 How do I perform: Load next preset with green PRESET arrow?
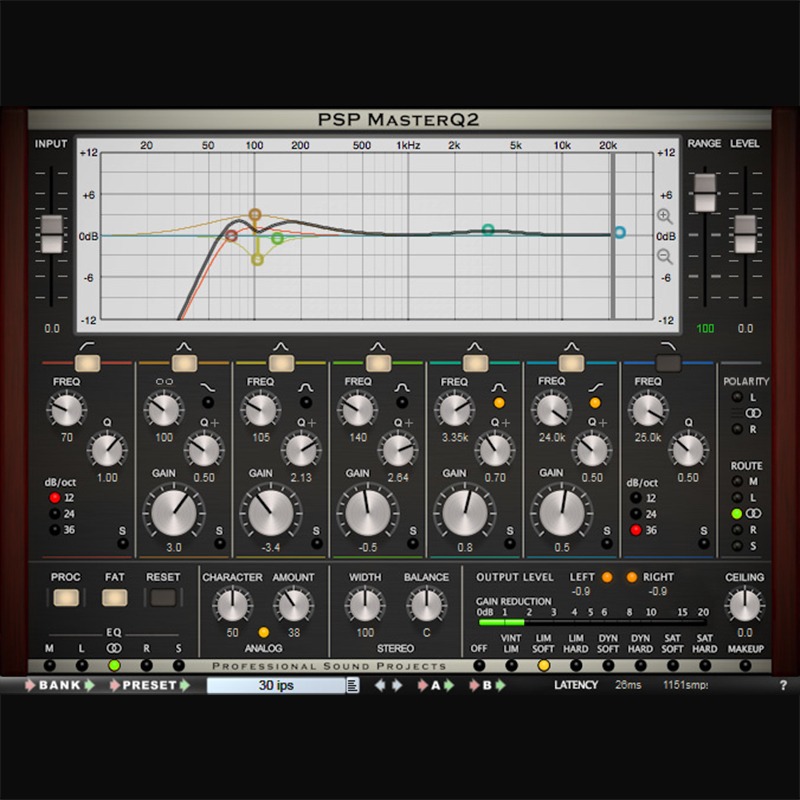tap(185, 685)
